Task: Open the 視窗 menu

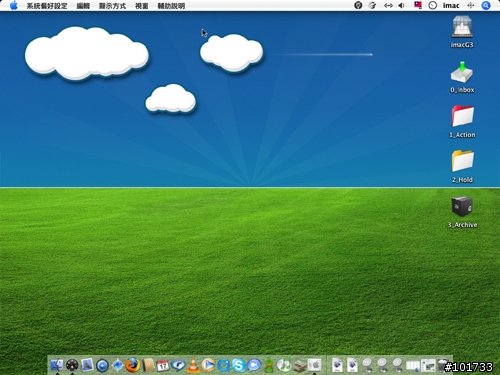Action: point(142,6)
